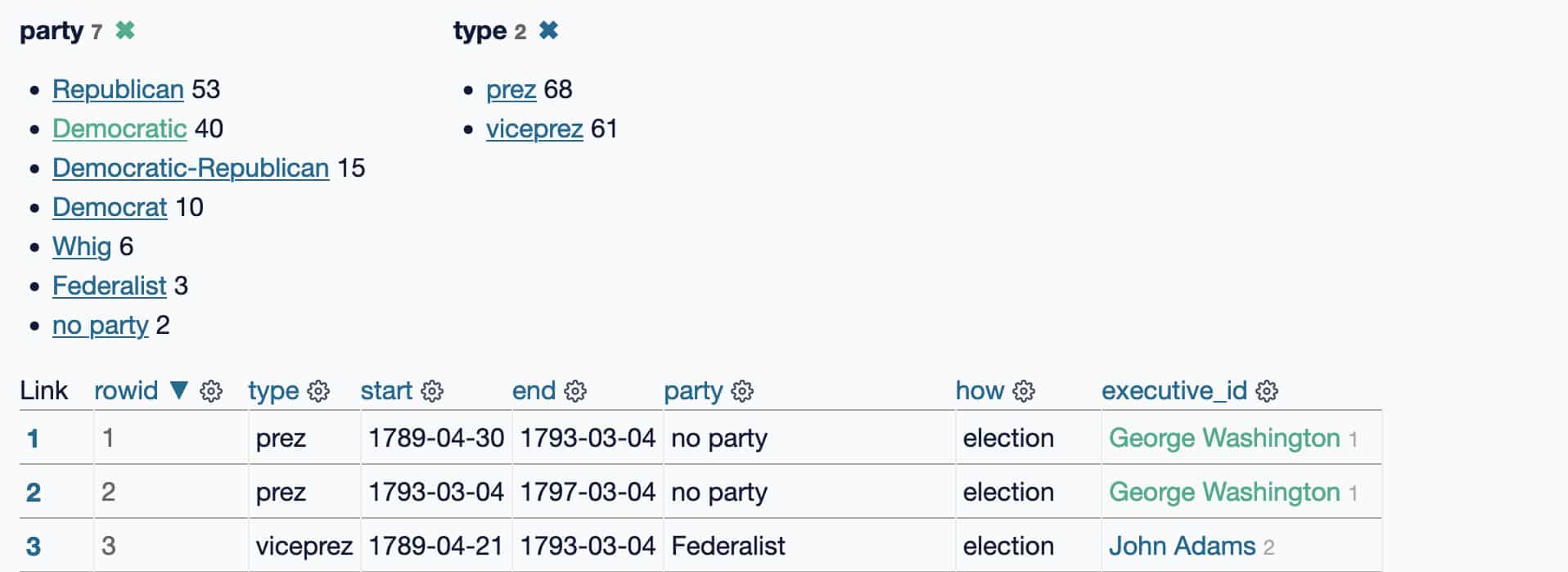Open the column menu for rowid

pyautogui.click(x=211, y=391)
